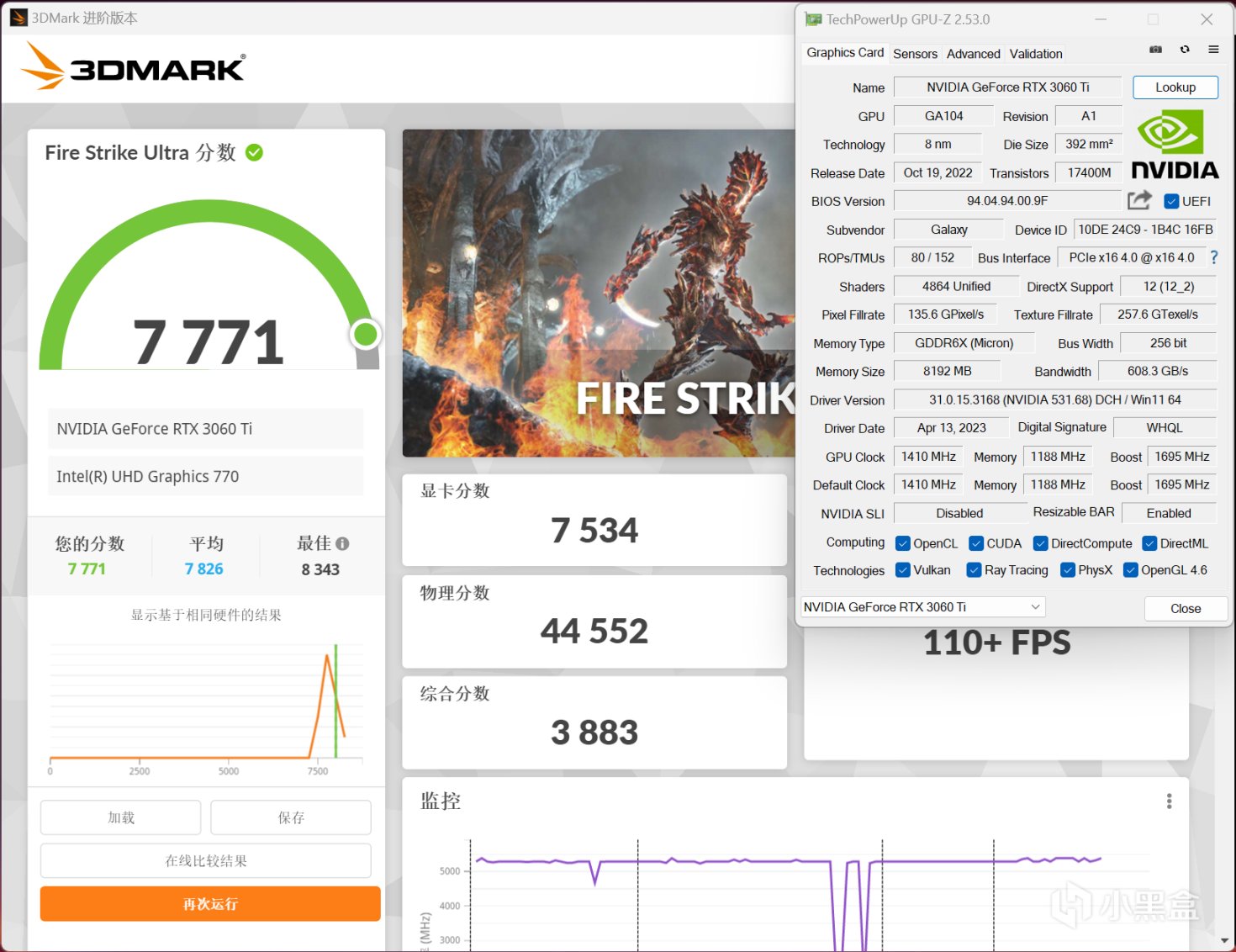Click the score gauge indicator dot
1236x952 pixels.
coord(365,335)
